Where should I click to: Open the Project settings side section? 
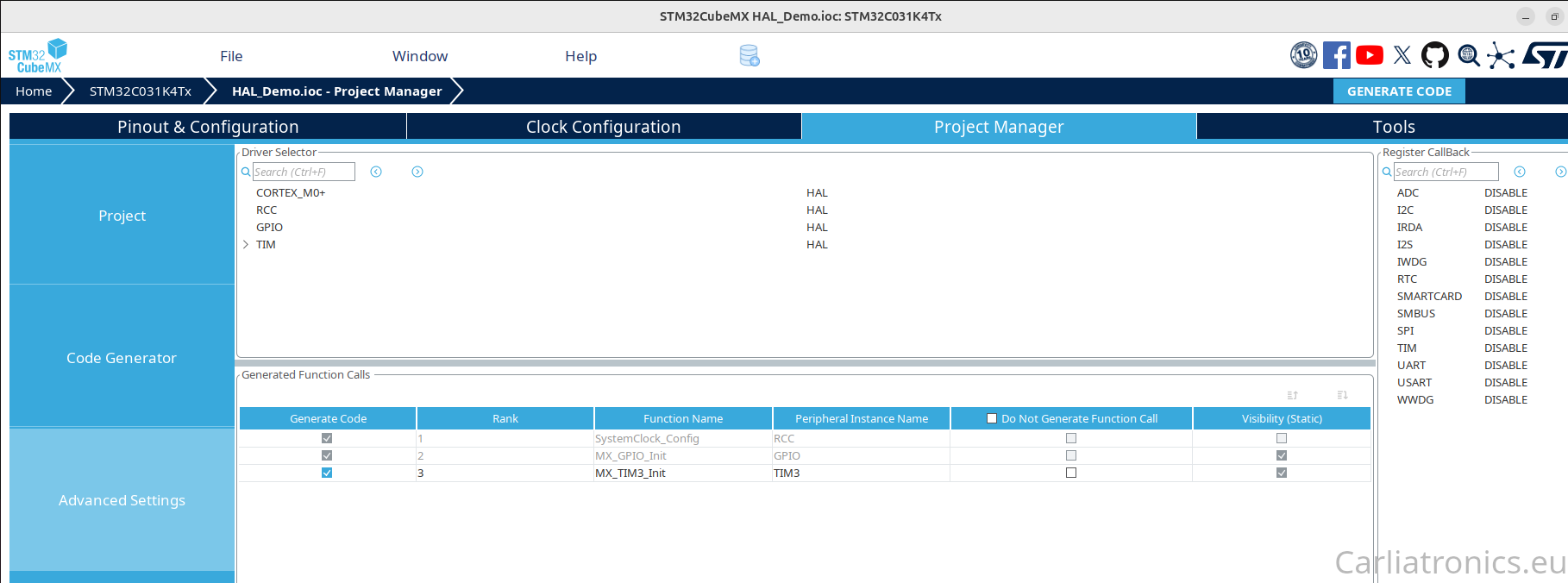click(122, 216)
